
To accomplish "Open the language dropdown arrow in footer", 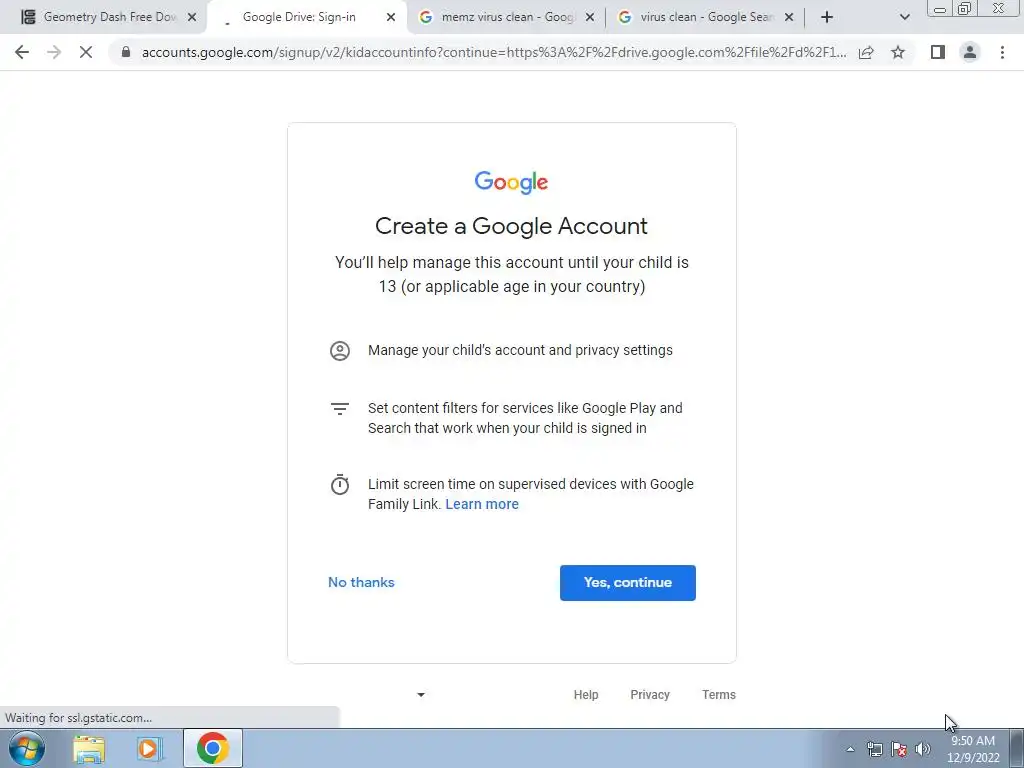I will (x=421, y=695).
